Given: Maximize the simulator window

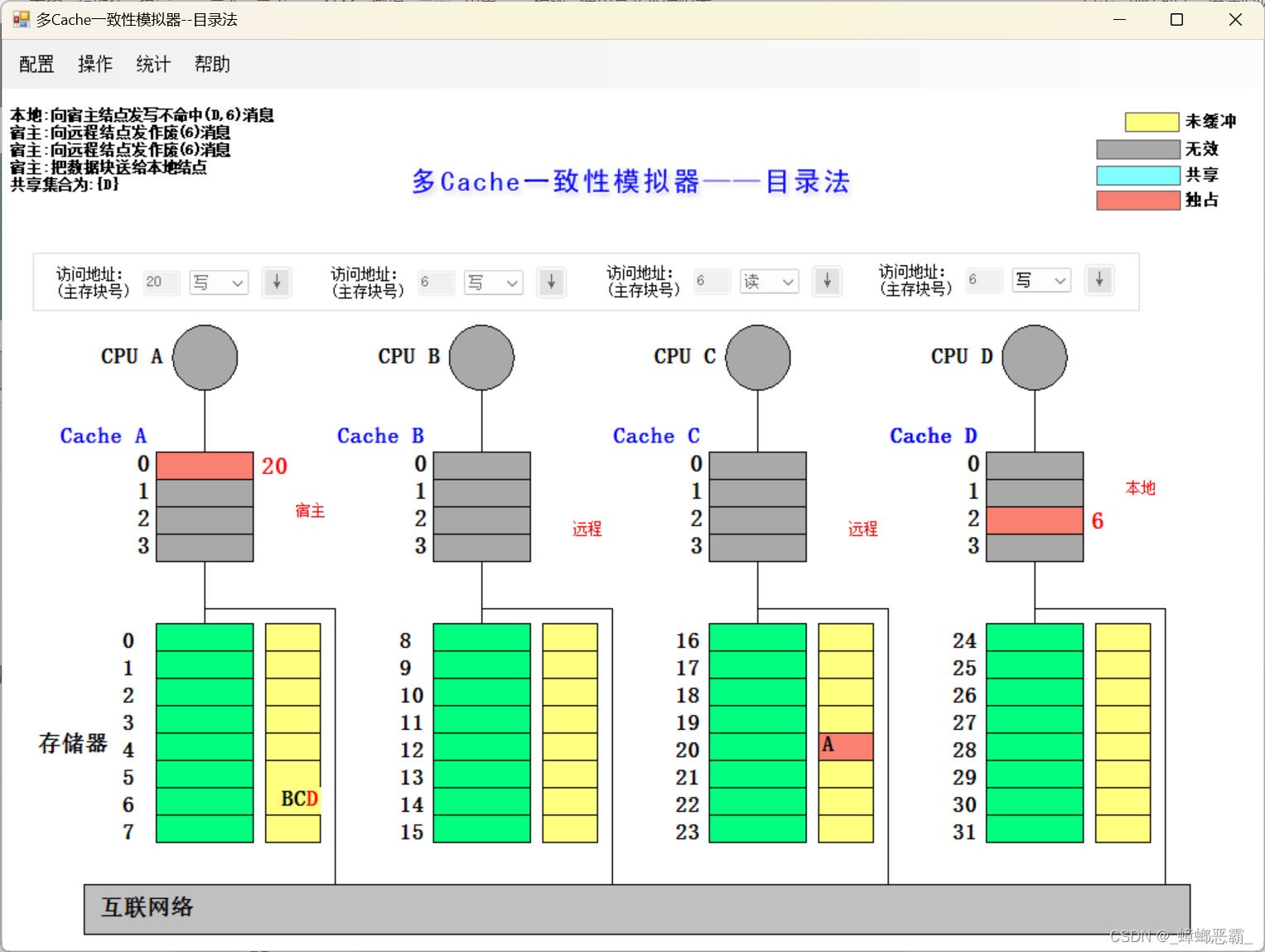Looking at the screenshot, I should point(1176,19).
